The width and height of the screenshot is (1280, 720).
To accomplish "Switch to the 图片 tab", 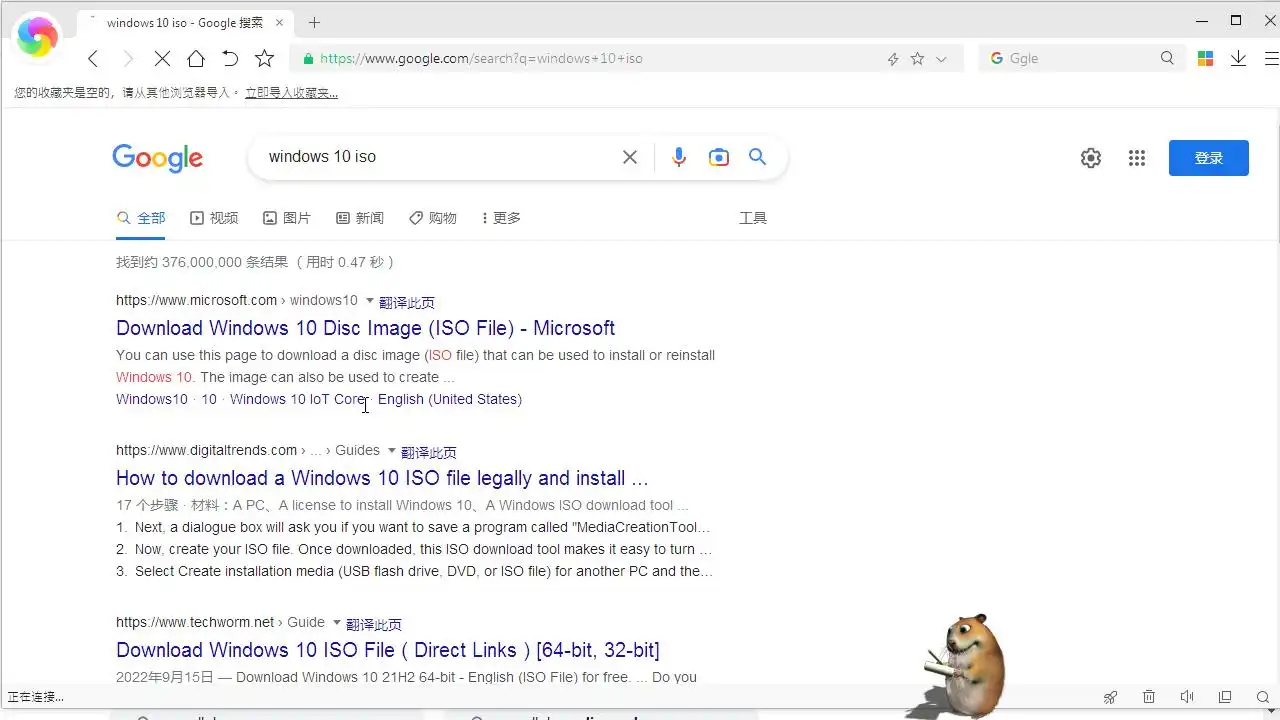I will [x=287, y=218].
